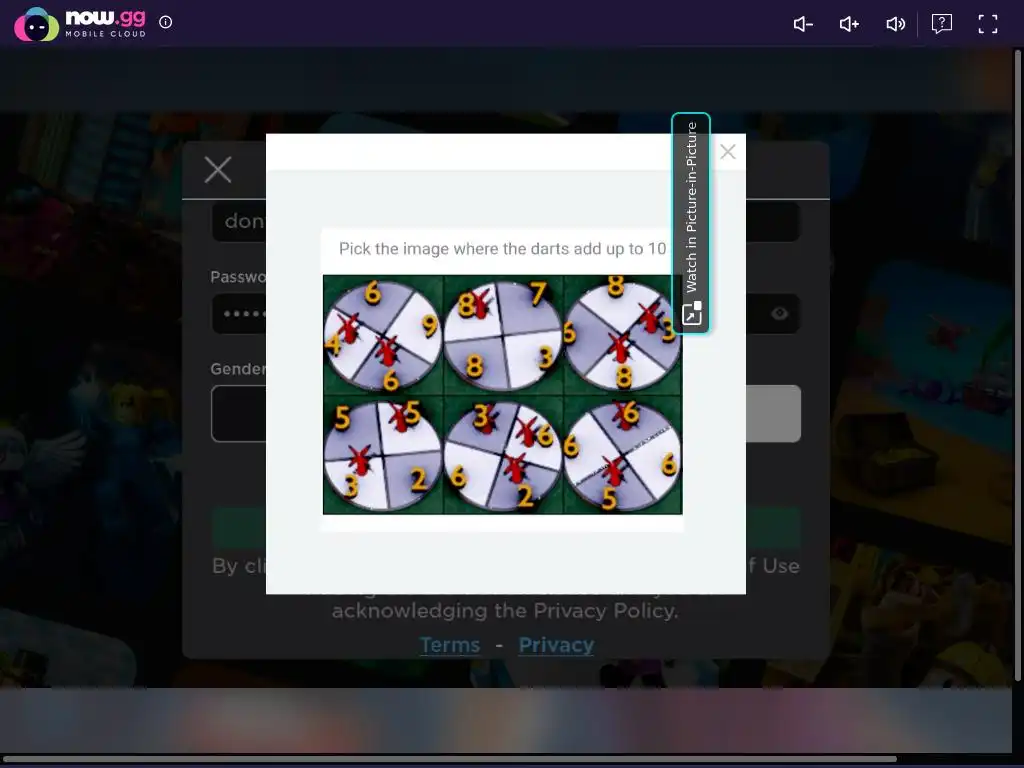Screen dimensions: 1024x768
Task: Raise volume with the volume-up icon
Action: 849,24
